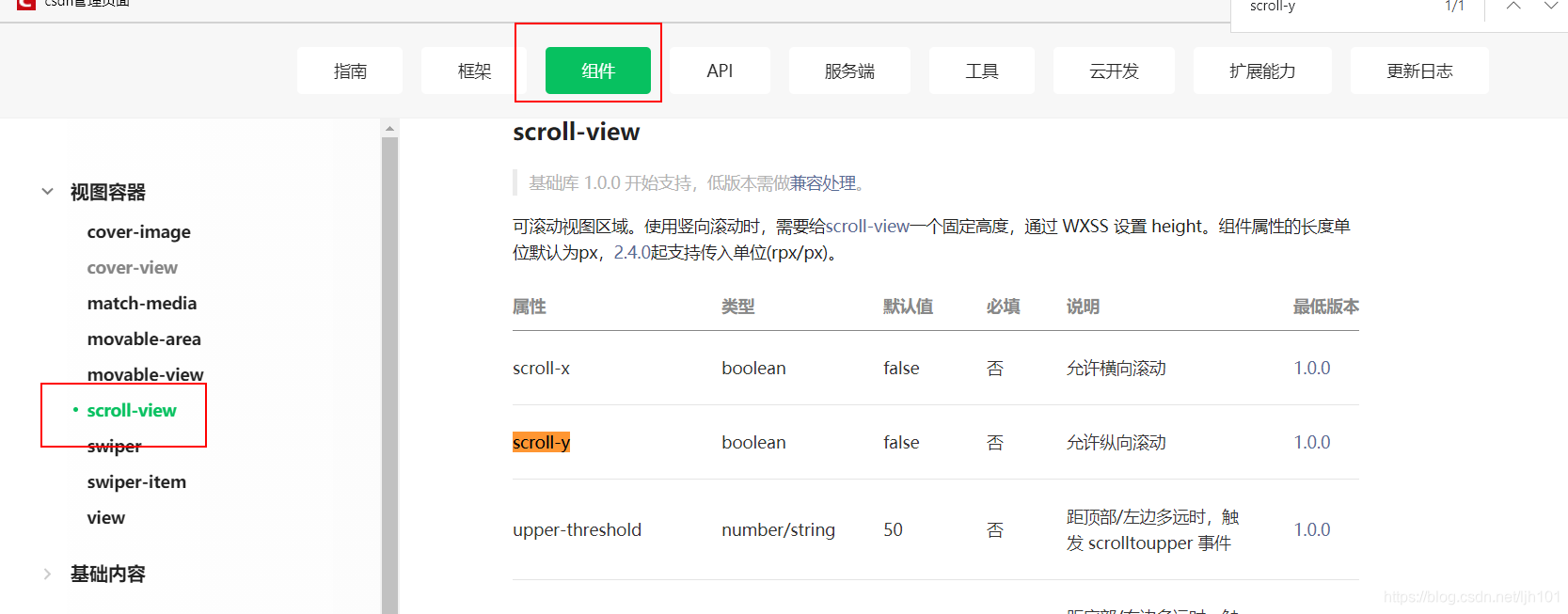Open the 更新日志 tab
The image size is (1568, 614).
point(1419,71)
